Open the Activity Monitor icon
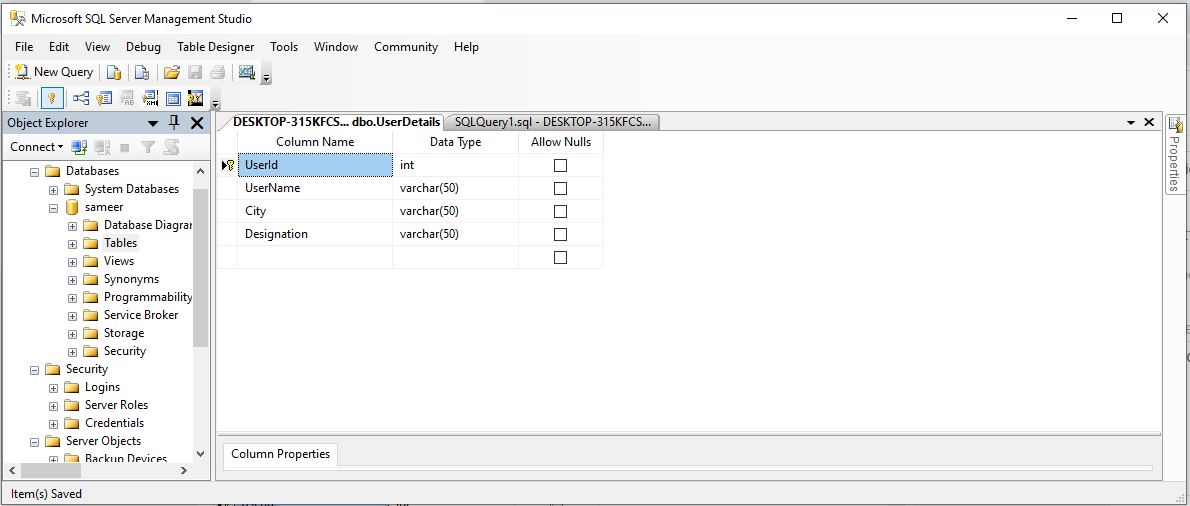 pos(246,72)
